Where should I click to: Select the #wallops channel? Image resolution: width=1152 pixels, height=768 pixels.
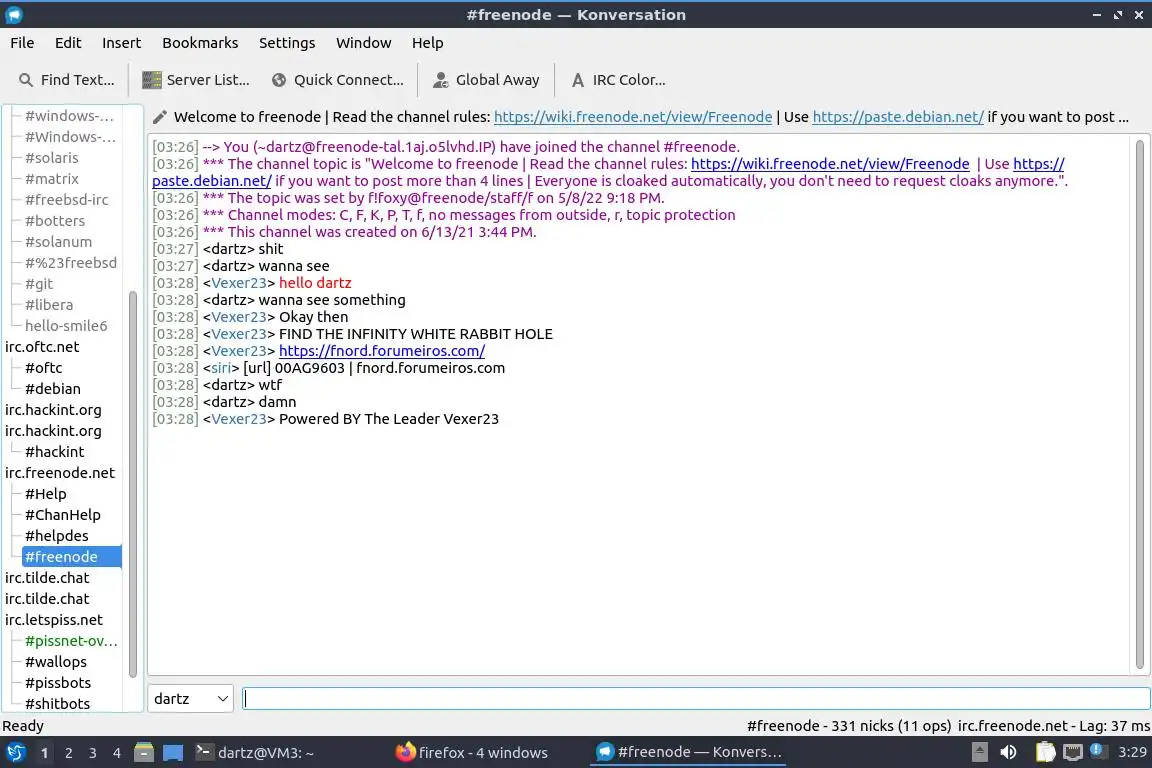coord(56,662)
